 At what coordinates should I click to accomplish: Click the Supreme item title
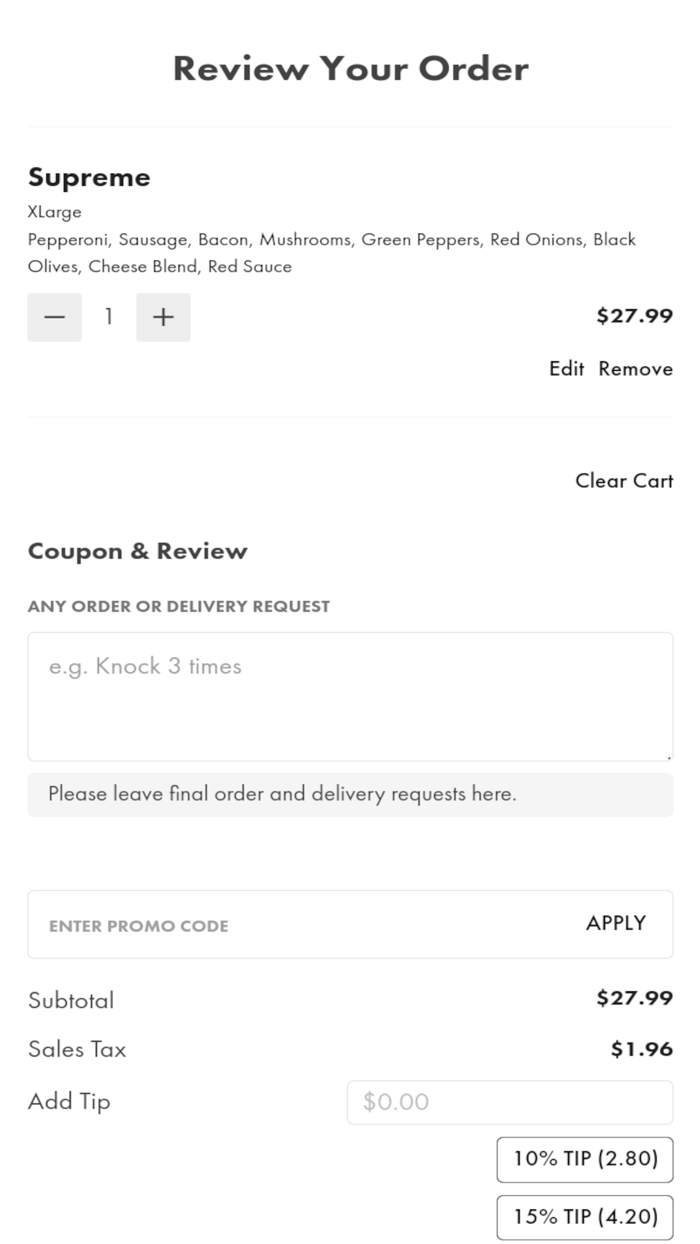89,176
